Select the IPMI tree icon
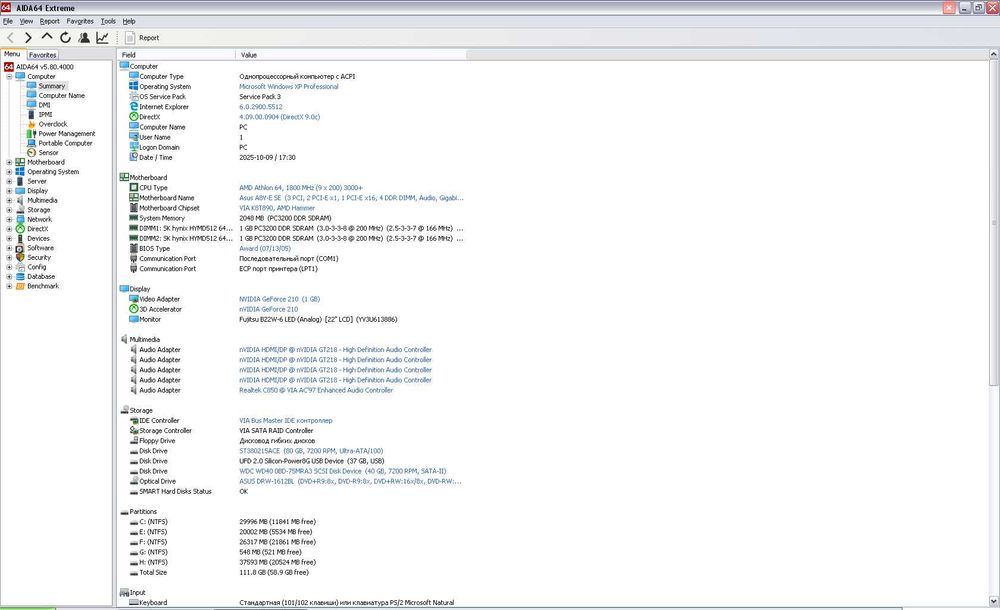The height and width of the screenshot is (610, 1000). tap(31, 115)
